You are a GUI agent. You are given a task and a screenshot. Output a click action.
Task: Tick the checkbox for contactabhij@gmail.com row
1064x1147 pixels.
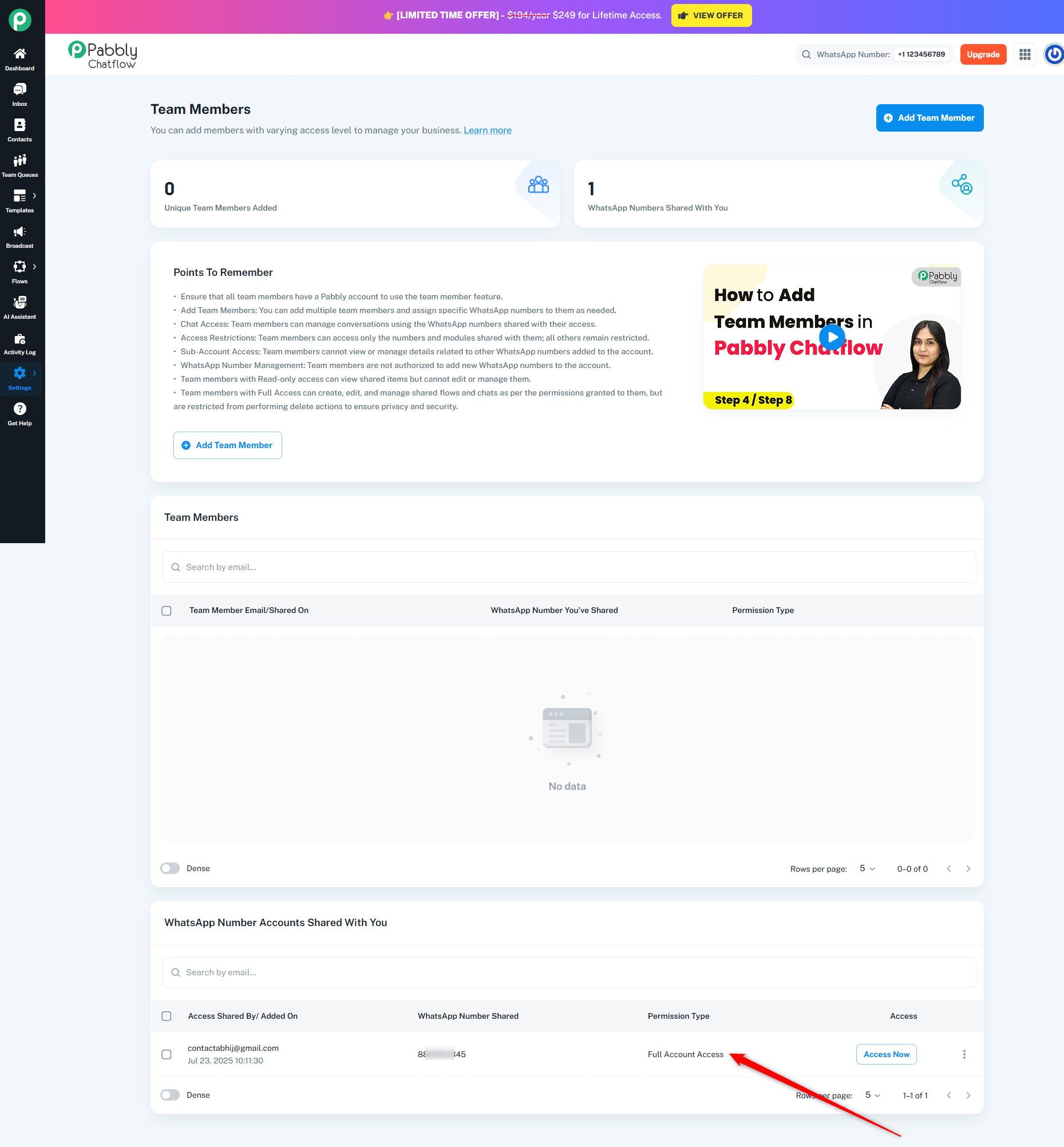coord(167,1054)
